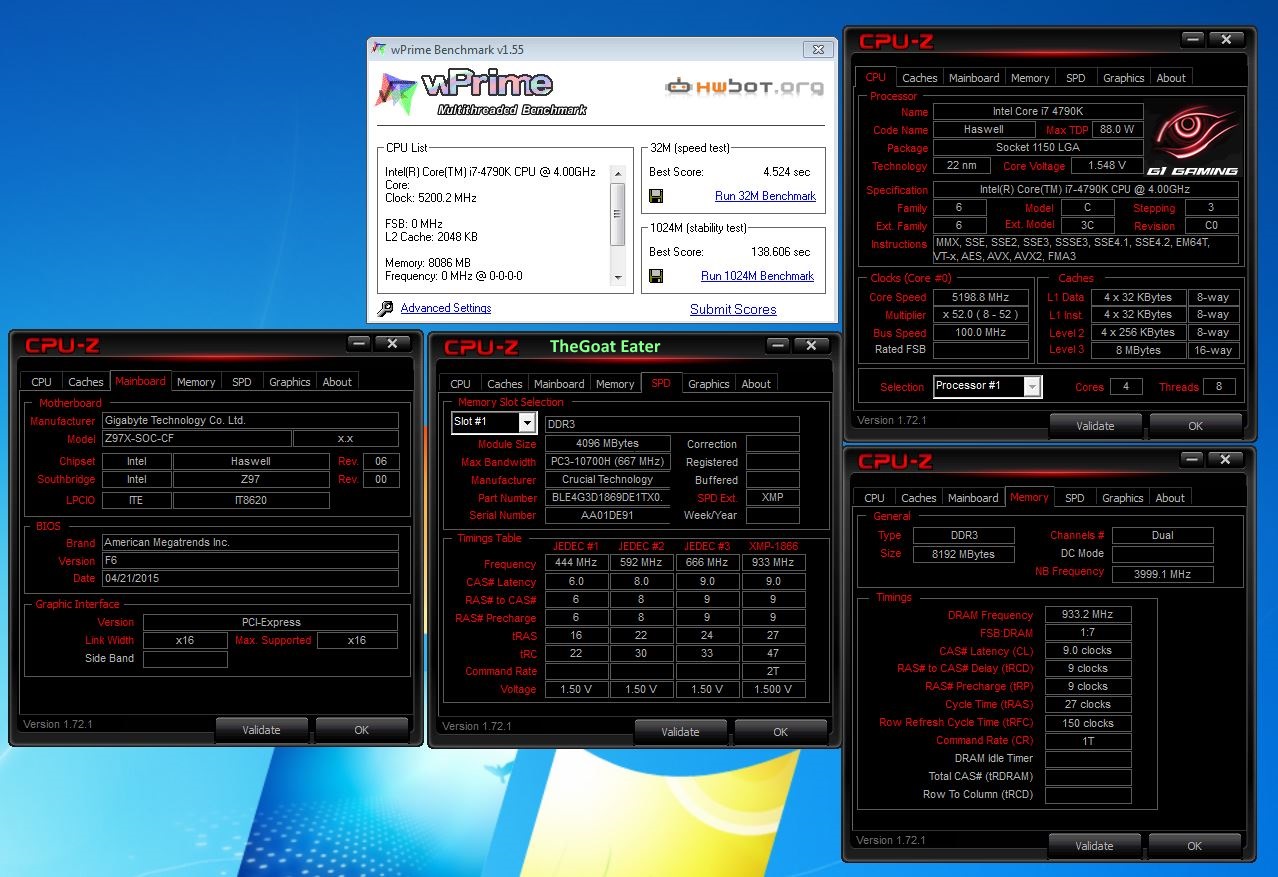Click the hwbot.org logo in wPrime
The image size is (1278, 877).
pos(745,87)
